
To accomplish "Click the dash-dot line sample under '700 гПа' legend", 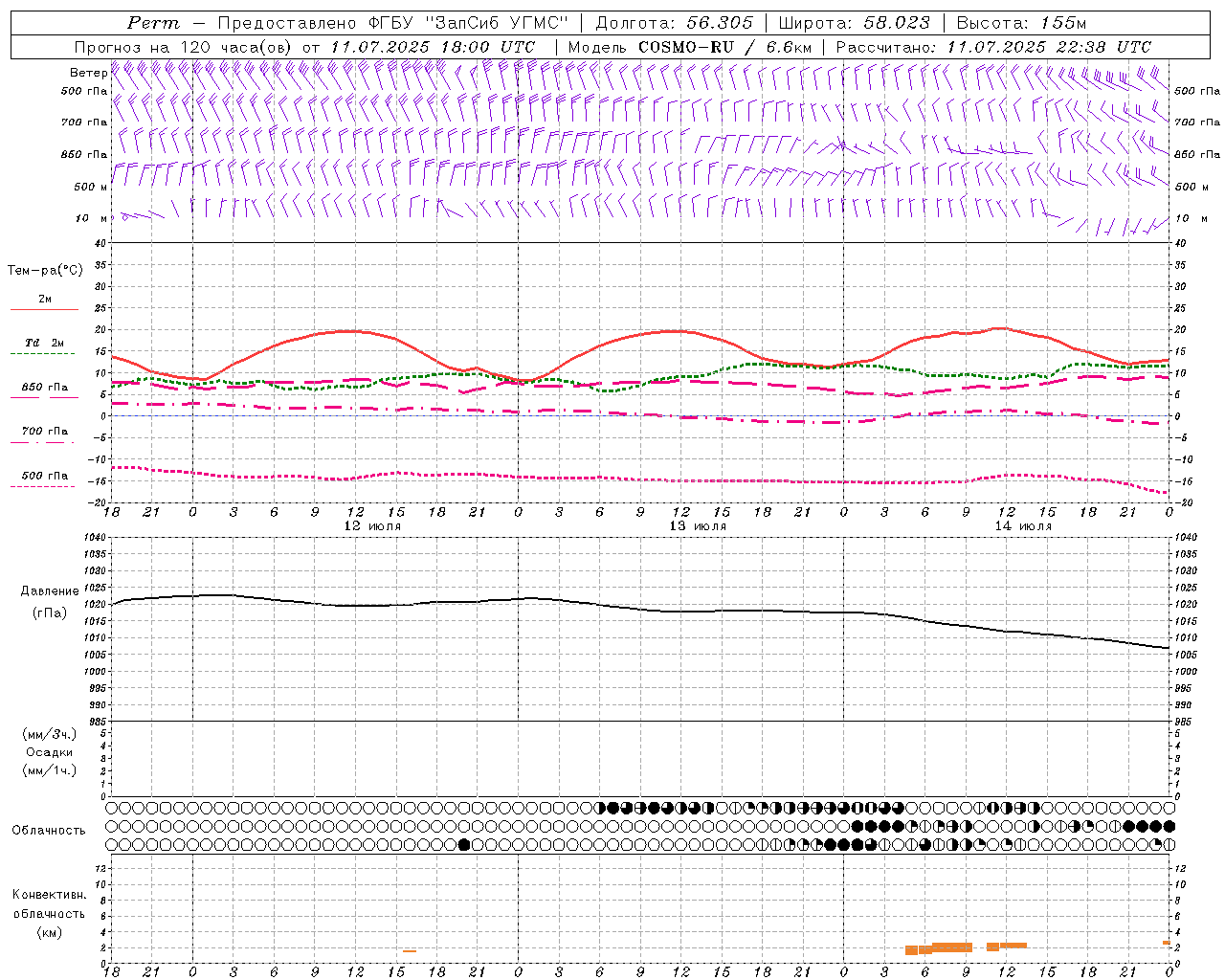I will tap(42, 442).
